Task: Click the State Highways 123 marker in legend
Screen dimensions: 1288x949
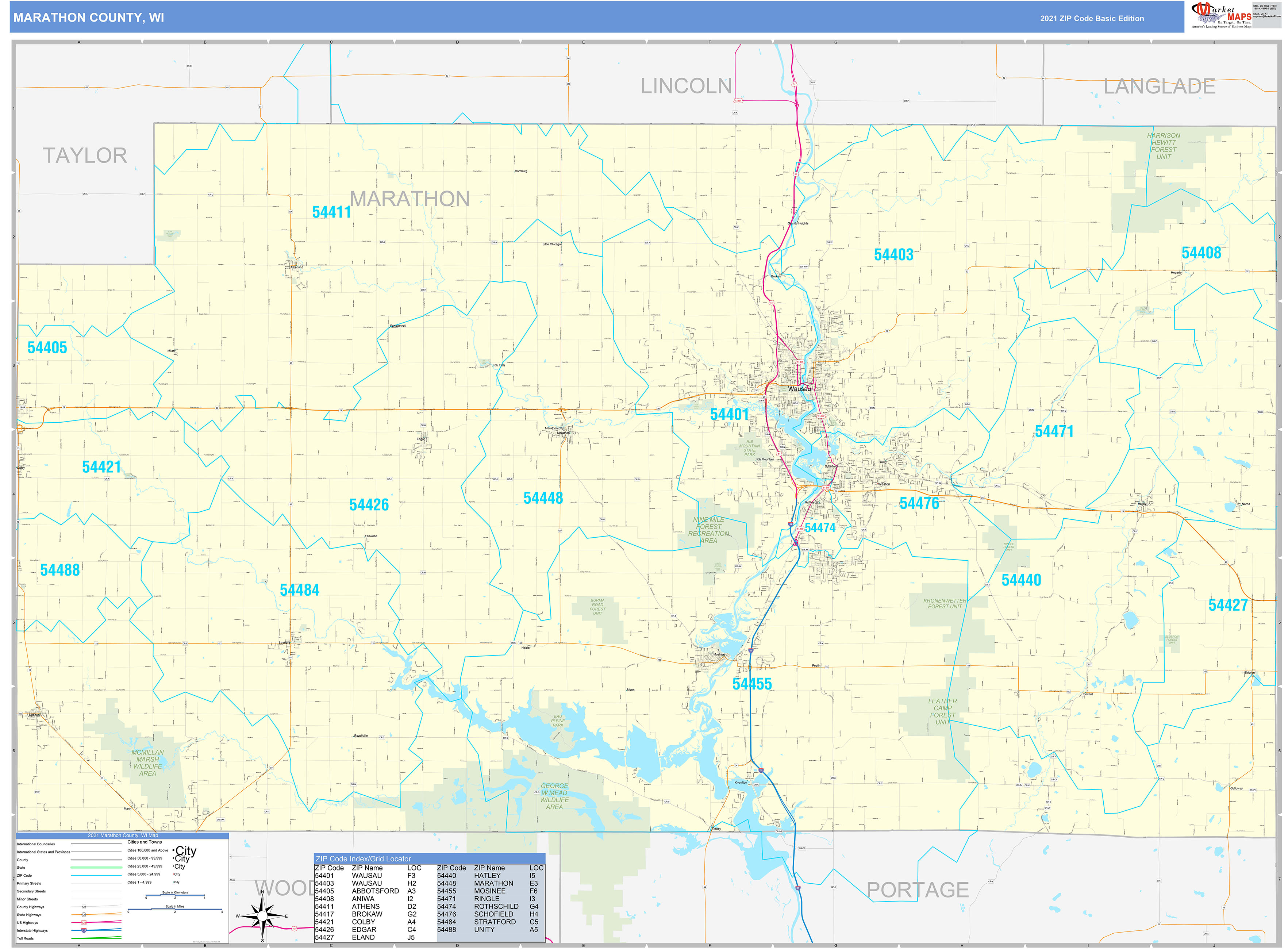Action: tap(84, 915)
